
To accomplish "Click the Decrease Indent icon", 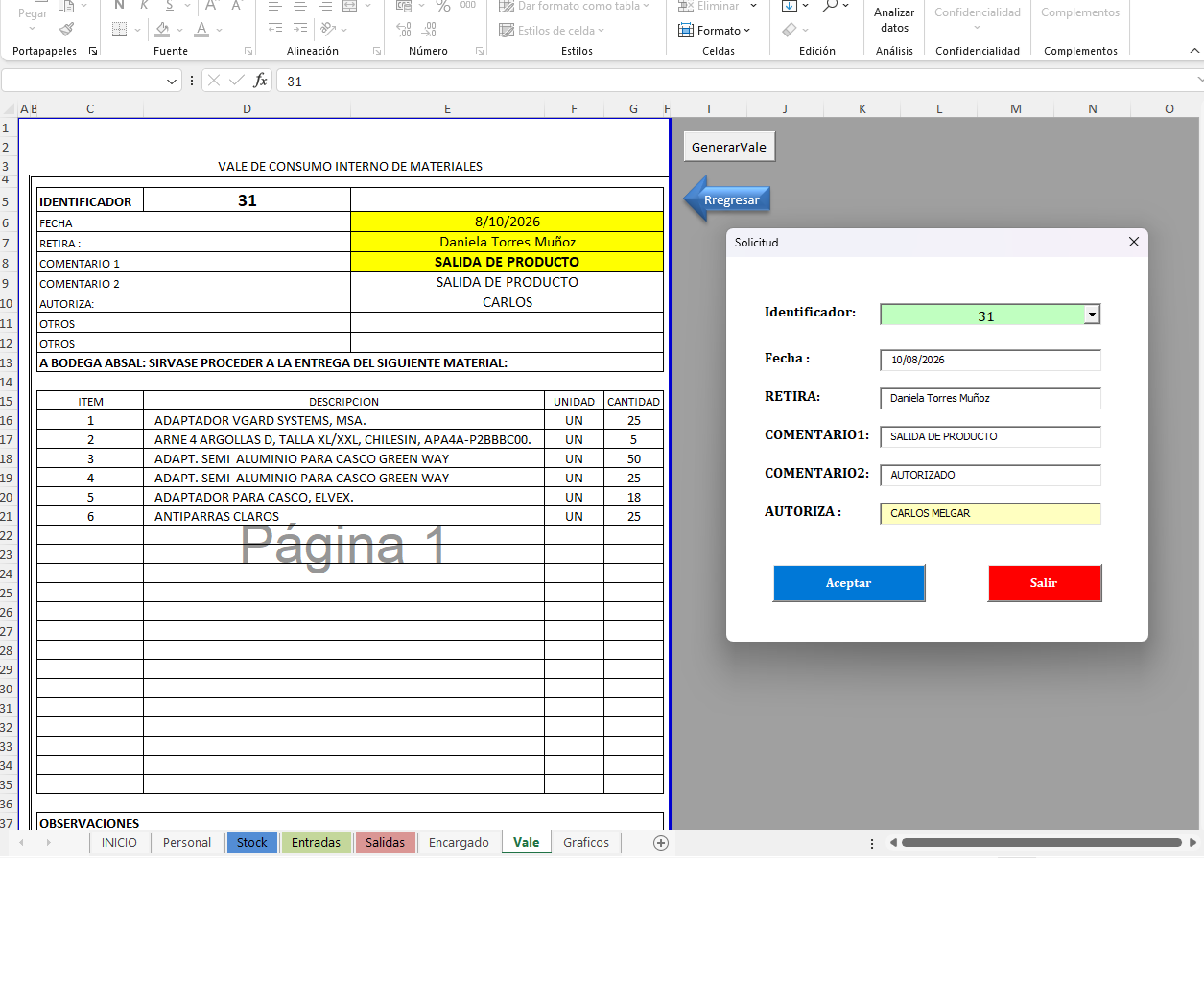I will pyautogui.click(x=275, y=30).
